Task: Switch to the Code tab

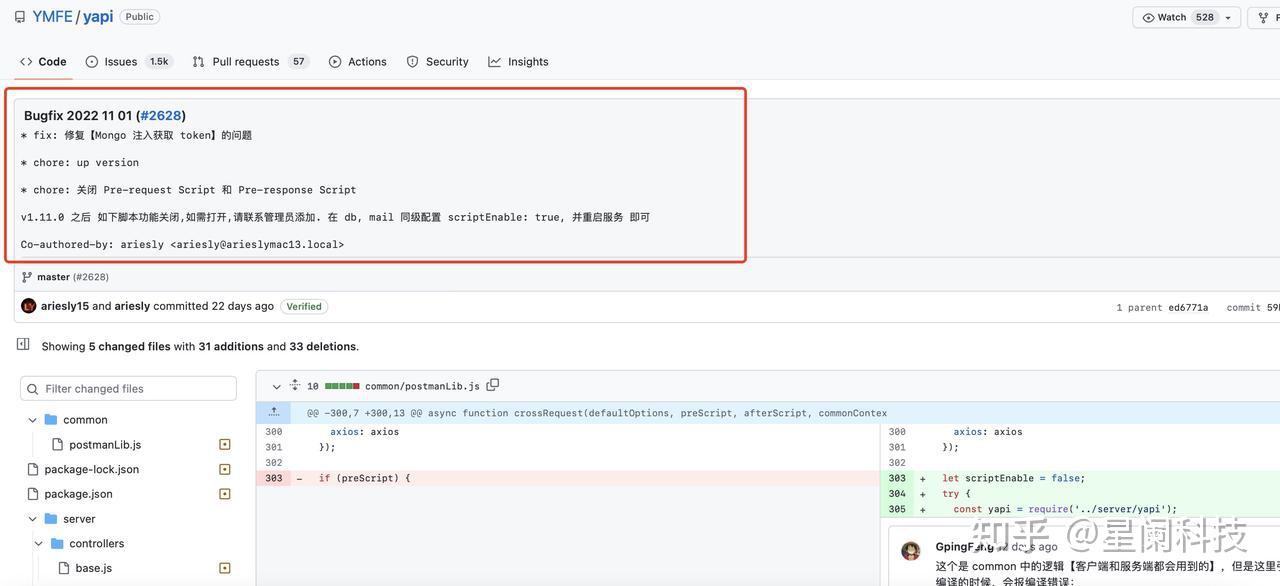Action: [x=43, y=62]
